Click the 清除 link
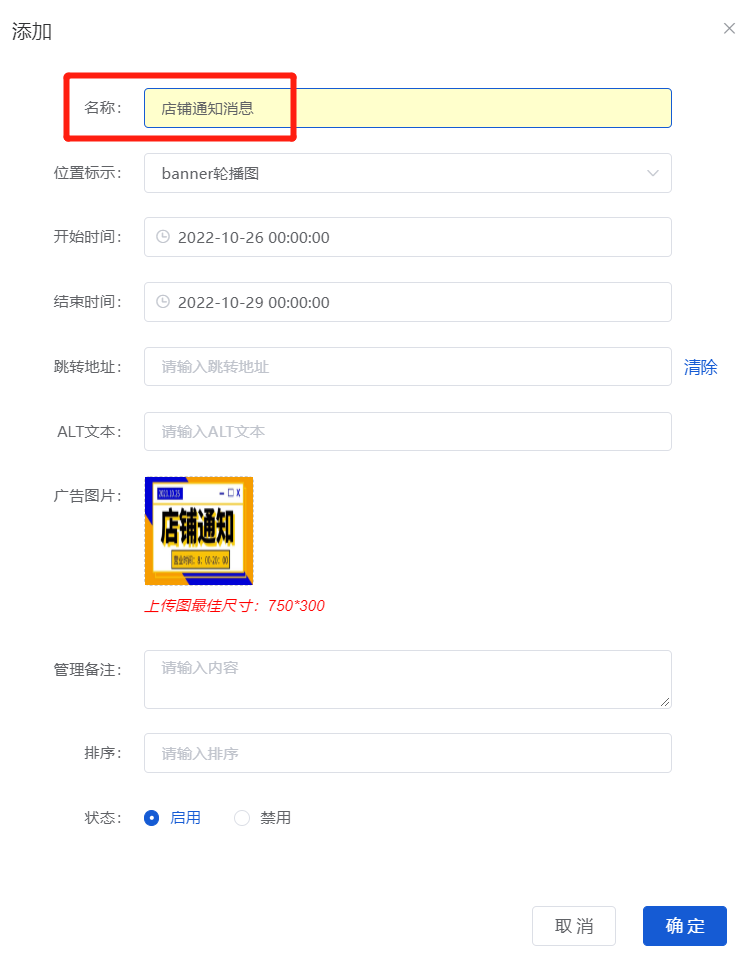This screenshot has width=751, height=960. tap(700, 367)
